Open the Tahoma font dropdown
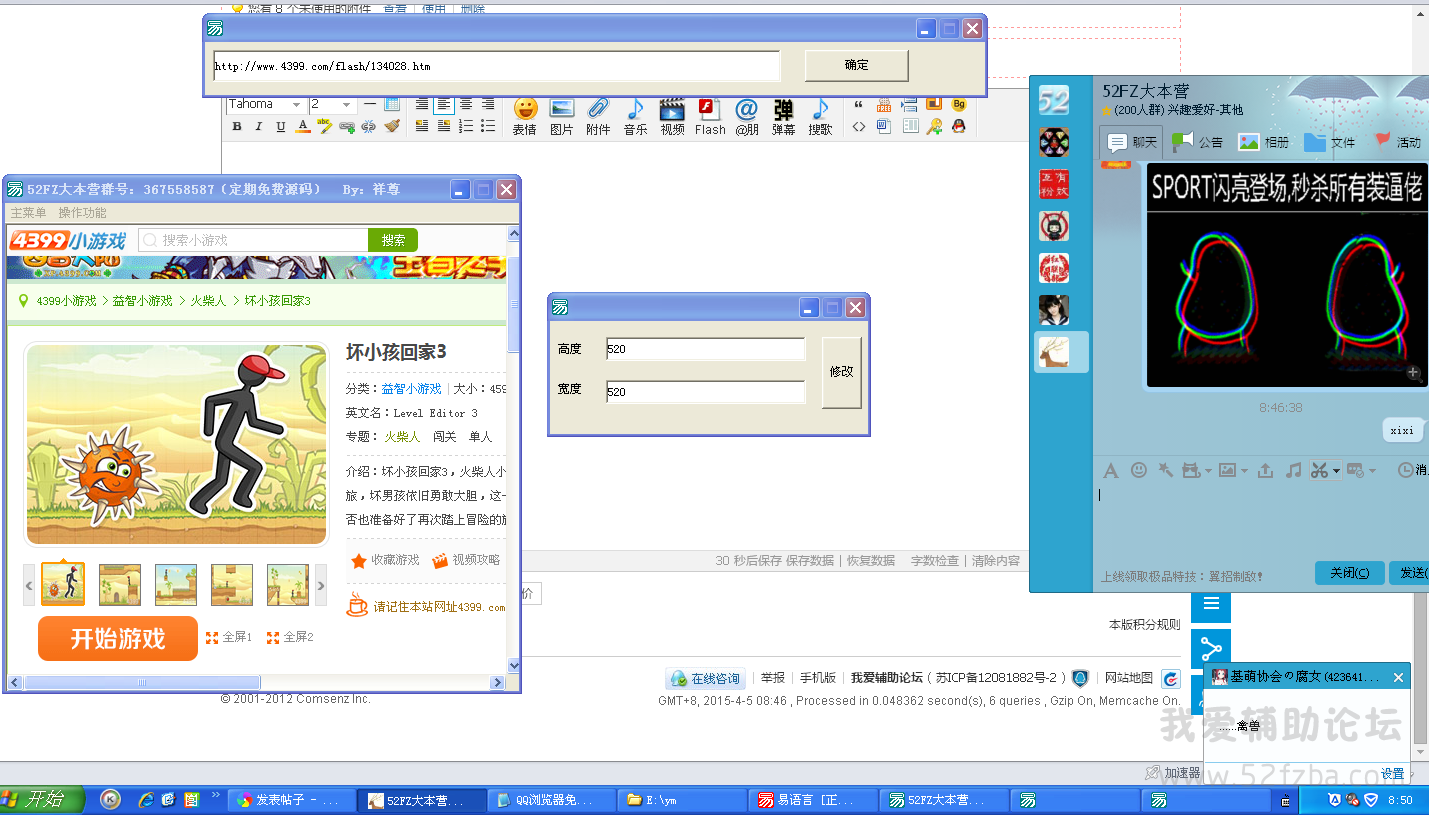This screenshot has height=815, width=1429. pos(266,104)
